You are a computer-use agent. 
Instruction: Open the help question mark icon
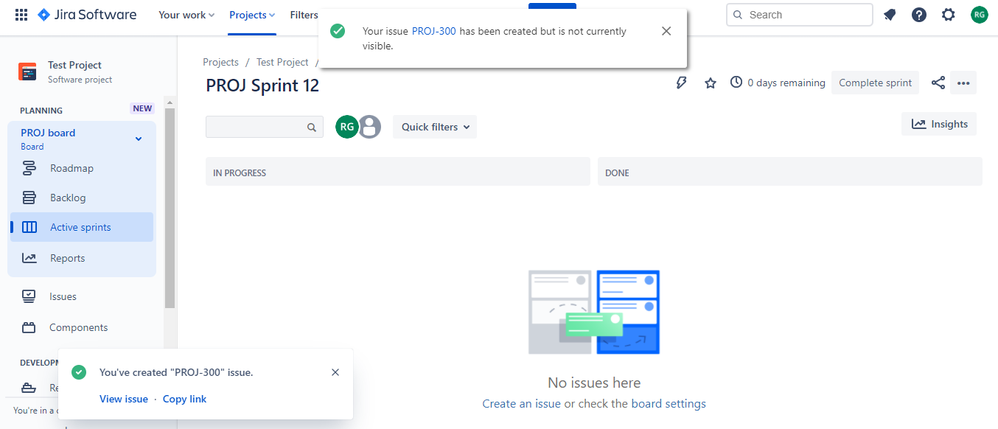click(919, 15)
